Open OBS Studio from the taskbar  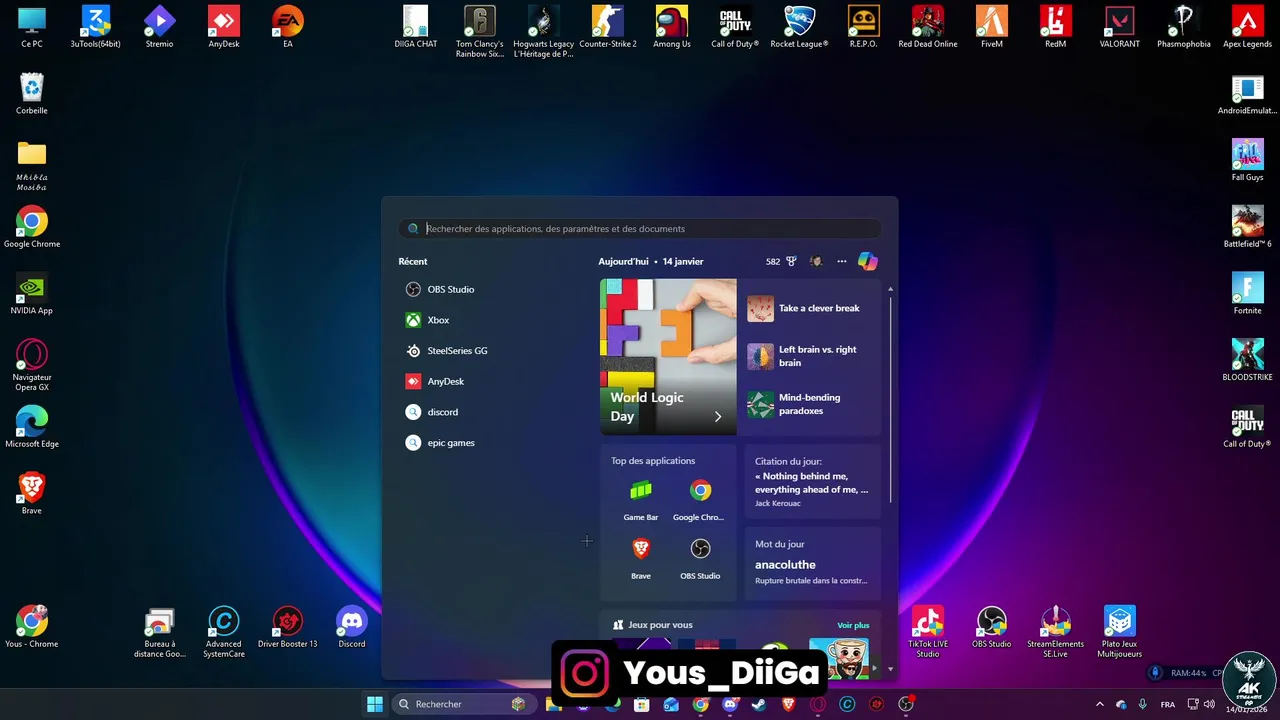pos(906,704)
